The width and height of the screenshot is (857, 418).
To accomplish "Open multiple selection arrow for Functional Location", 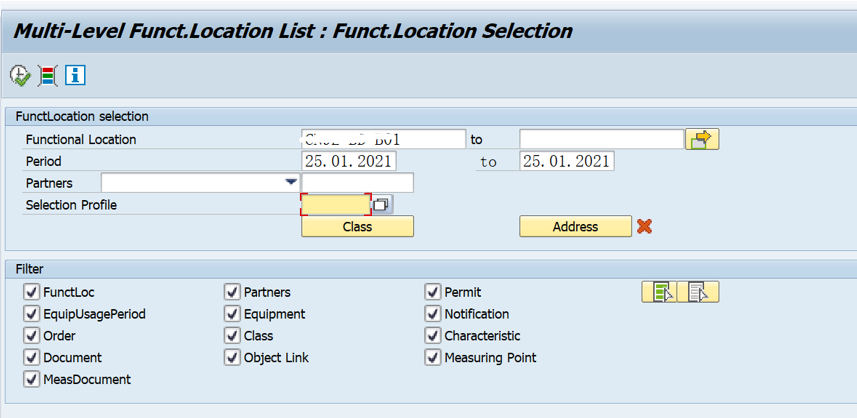I will click(x=702, y=139).
